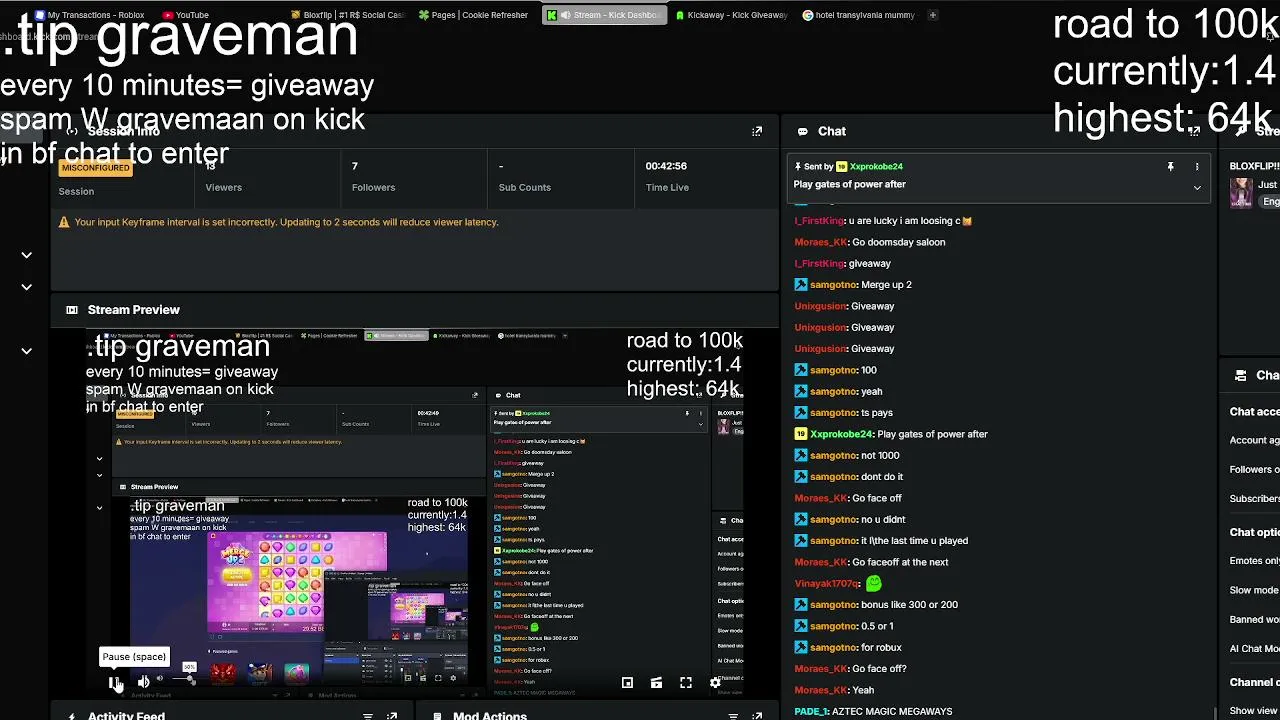Click the Sub Counts stat
This screenshot has height=720, width=1280.
(x=525, y=187)
